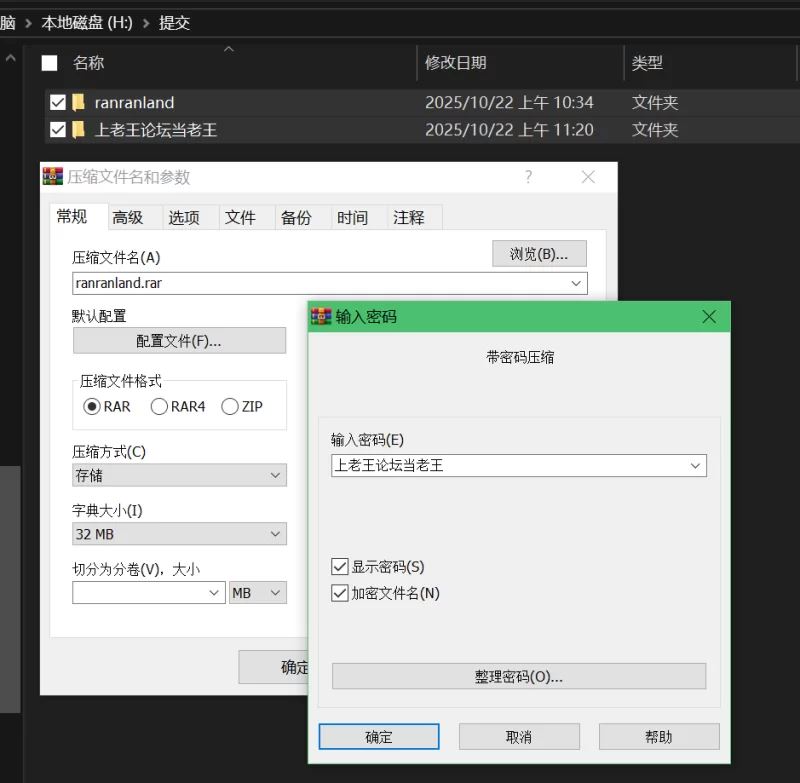Click 取消 in the 输入密码 dialog

(519, 737)
